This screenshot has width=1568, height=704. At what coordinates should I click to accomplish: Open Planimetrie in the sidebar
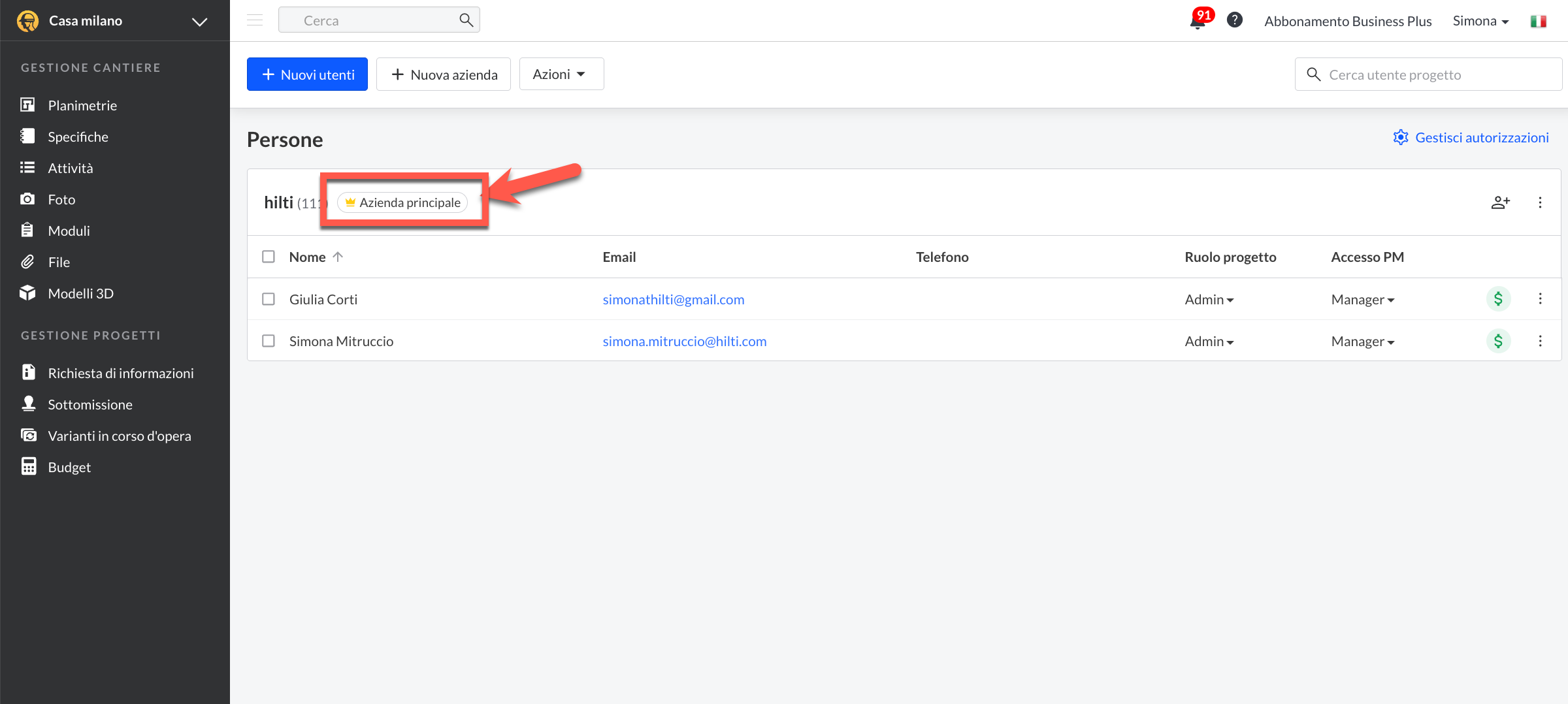coord(82,105)
